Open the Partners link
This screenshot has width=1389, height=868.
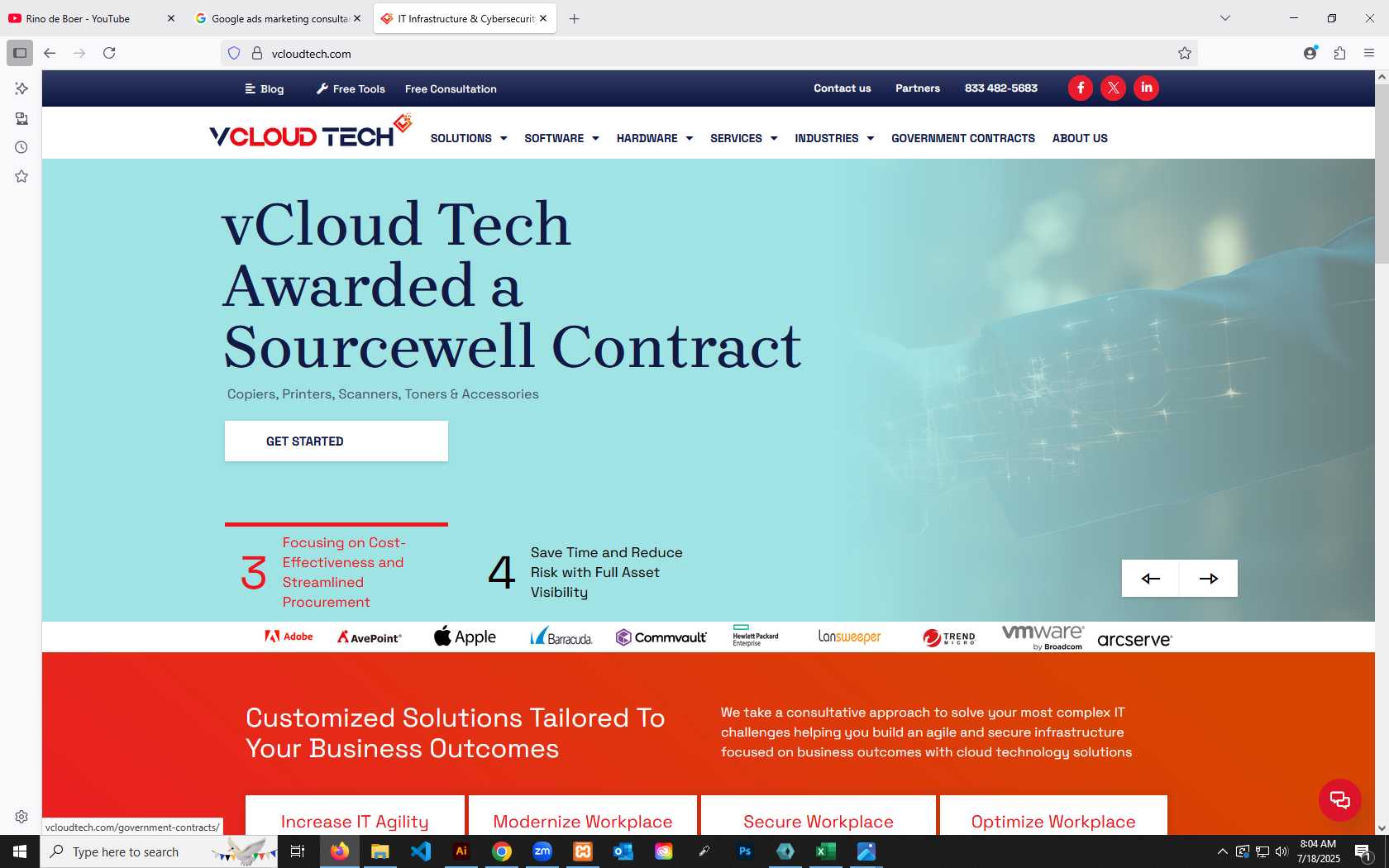tap(918, 88)
